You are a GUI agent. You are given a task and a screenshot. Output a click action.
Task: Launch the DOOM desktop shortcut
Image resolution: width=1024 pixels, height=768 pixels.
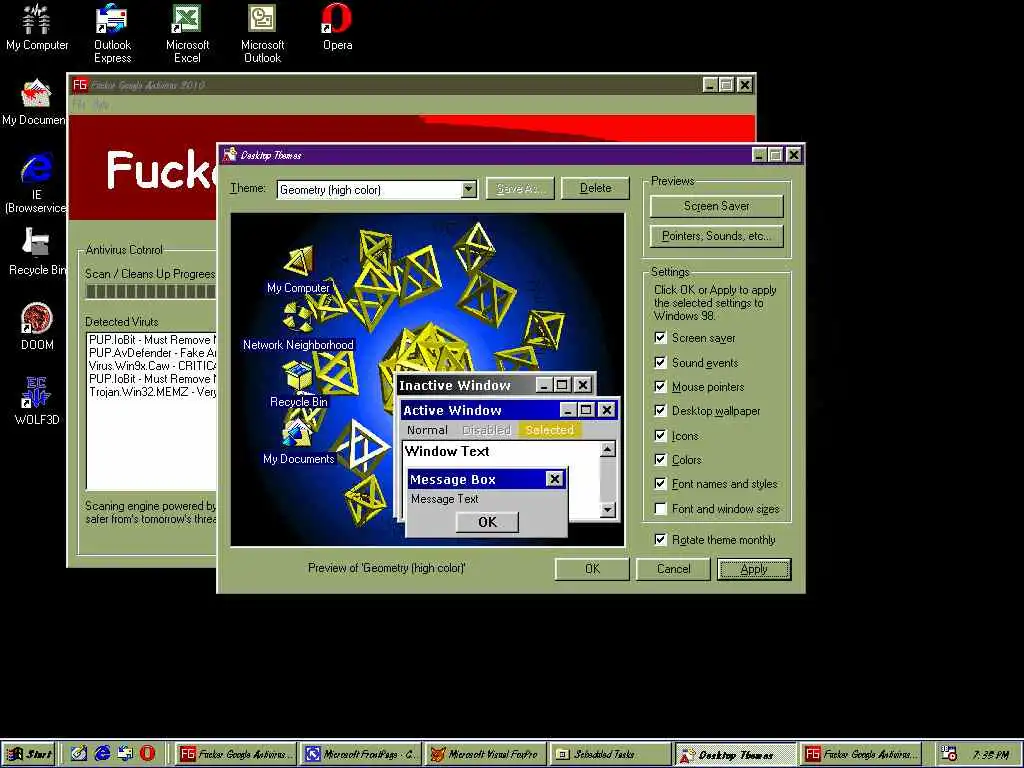coord(37,326)
